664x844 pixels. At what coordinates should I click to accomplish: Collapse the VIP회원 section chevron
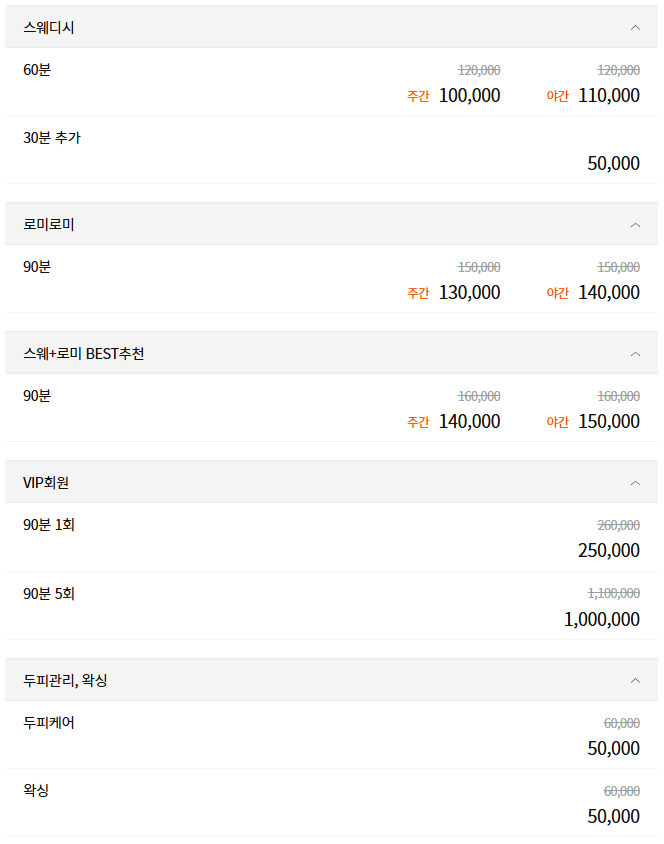(x=637, y=481)
